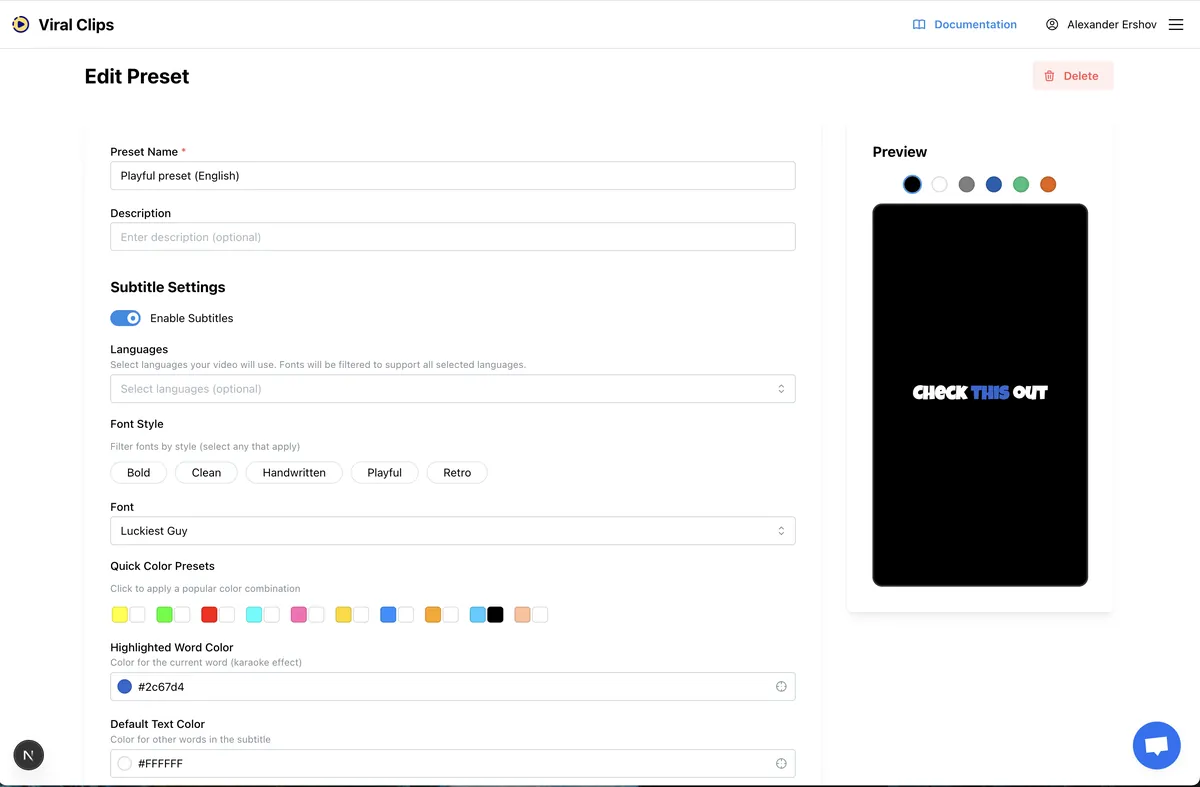Click the color picker icon in Default Text Color

(x=781, y=763)
